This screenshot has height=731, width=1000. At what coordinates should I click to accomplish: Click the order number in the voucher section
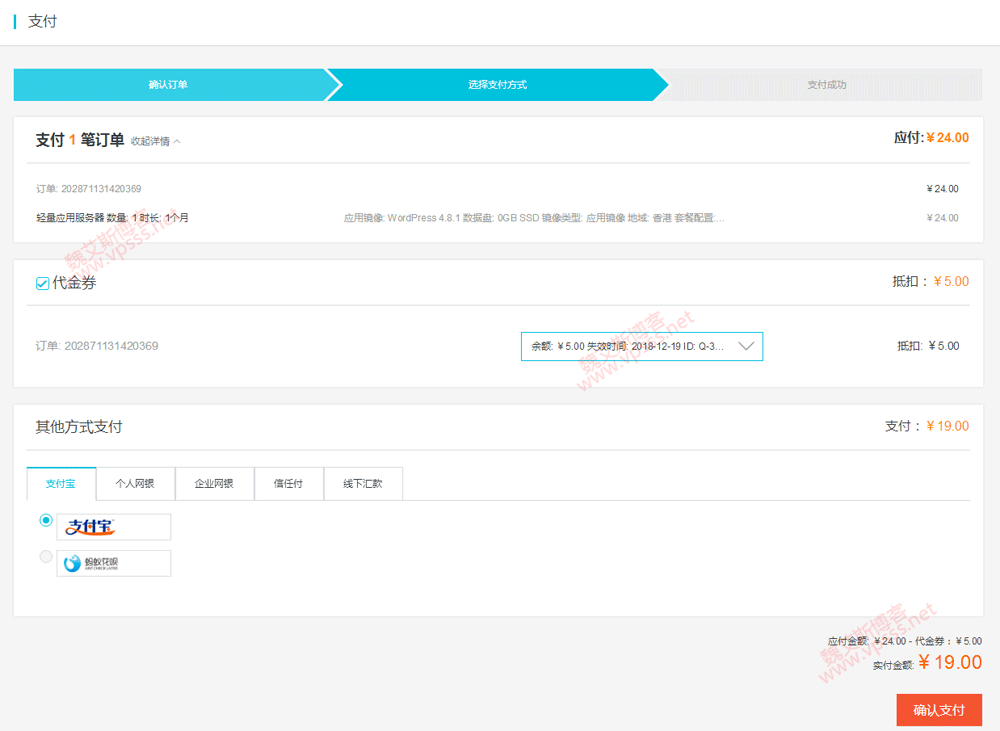(97, 346)
